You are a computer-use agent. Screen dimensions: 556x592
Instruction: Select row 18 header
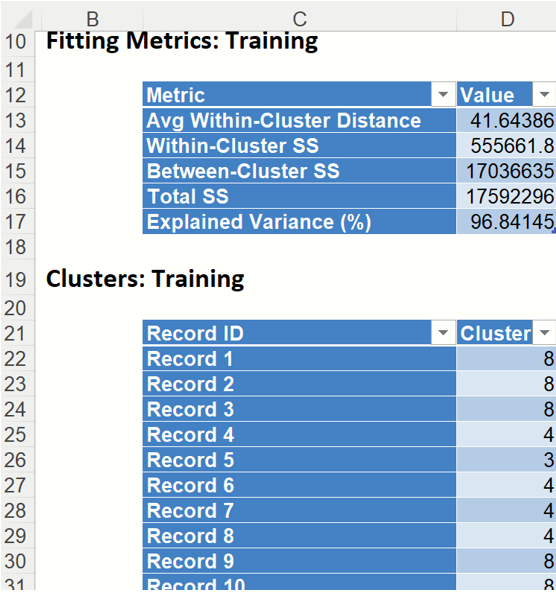point(17,247)
